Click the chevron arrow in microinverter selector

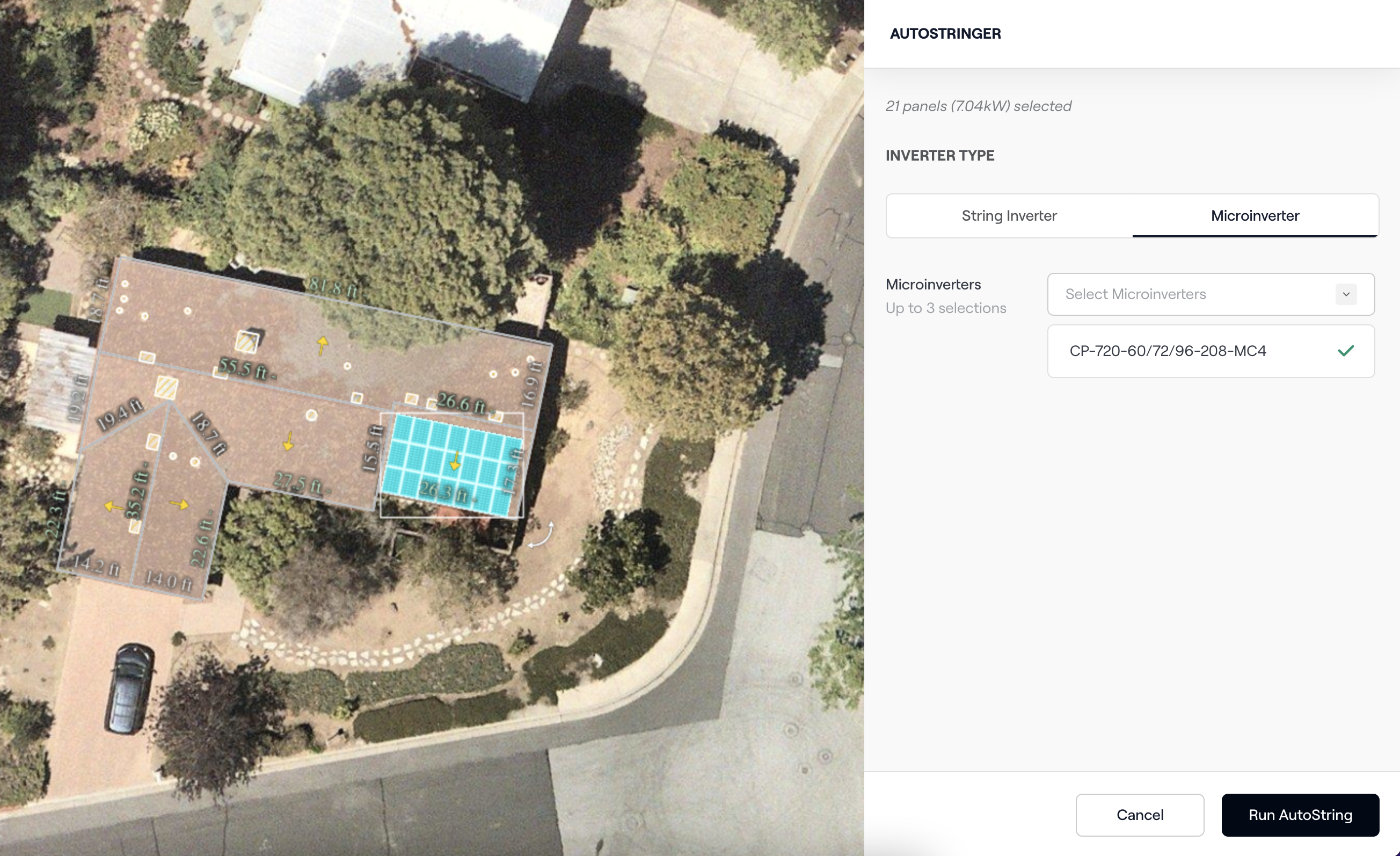(1346, 294)
